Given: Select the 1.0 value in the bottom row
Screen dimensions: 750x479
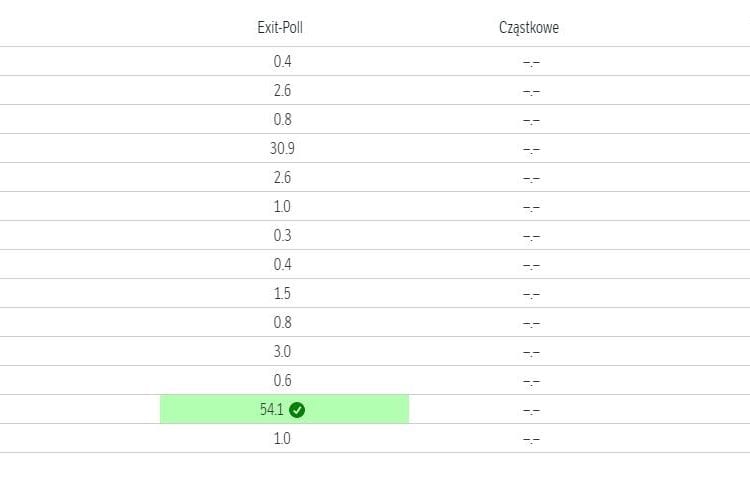Looking at the screenshot, I should 283,438.
